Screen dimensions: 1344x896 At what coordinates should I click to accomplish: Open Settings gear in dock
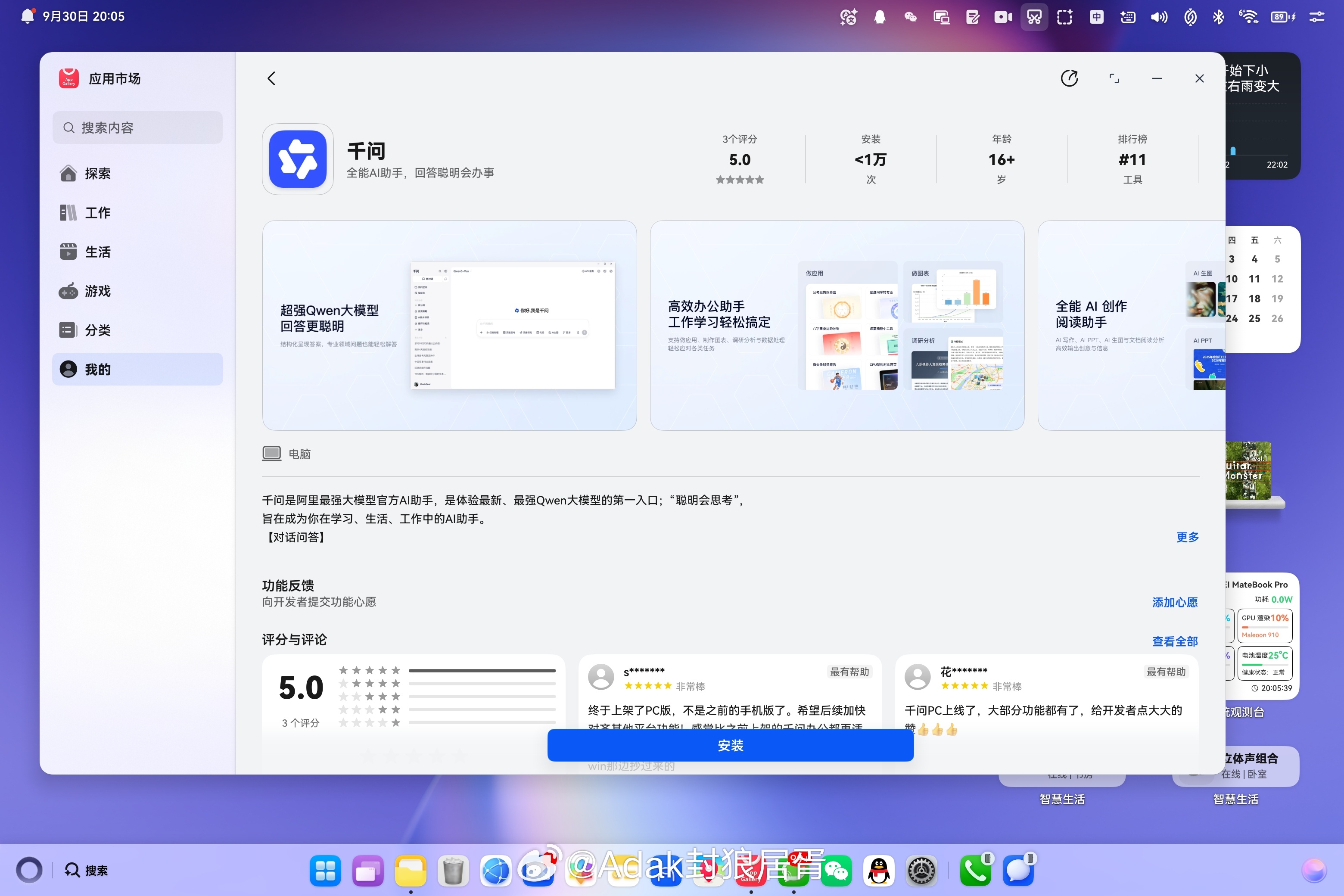[x=922, y=870]
